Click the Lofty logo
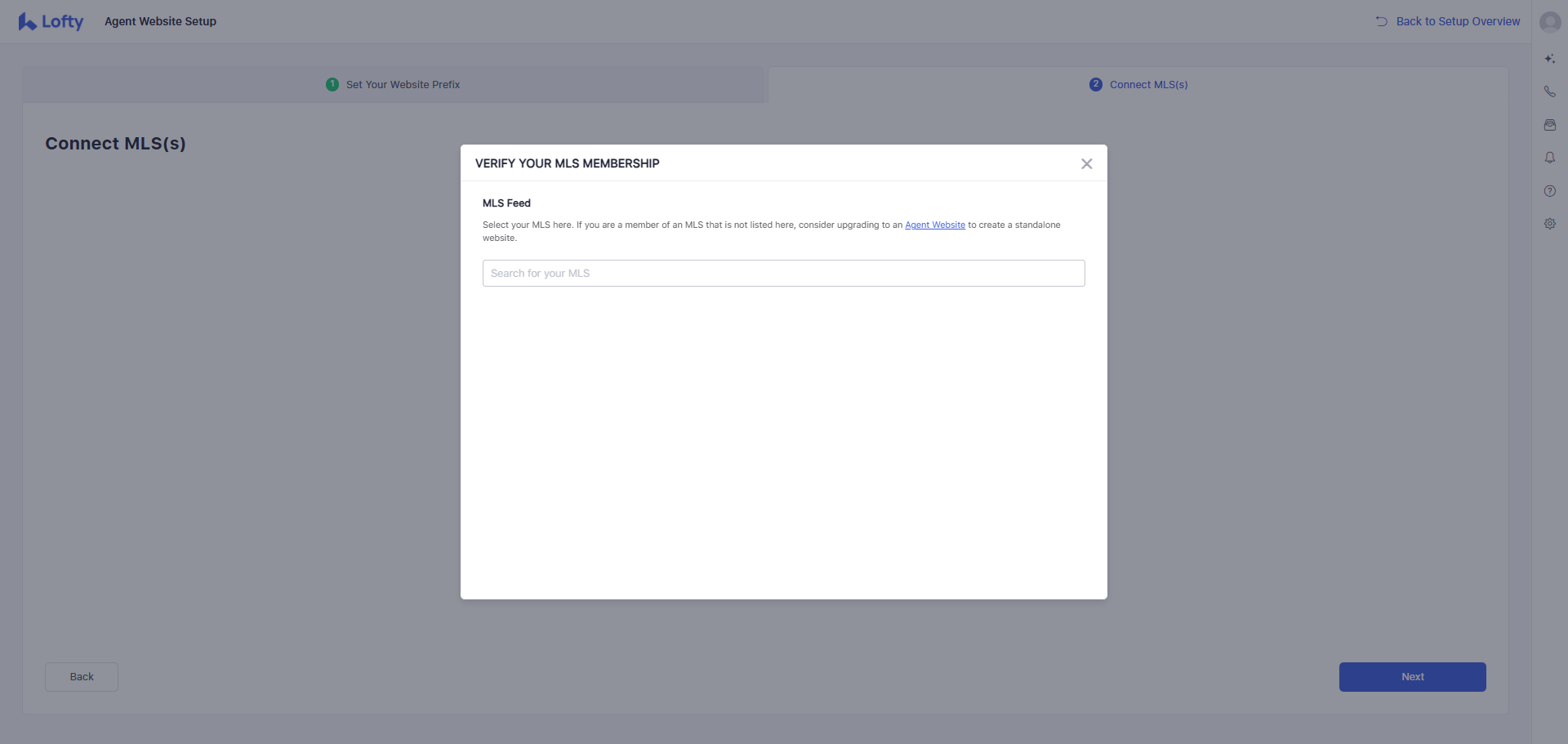Image resolution: width=1568 pixels, height=744 pixels. point(51,22)
